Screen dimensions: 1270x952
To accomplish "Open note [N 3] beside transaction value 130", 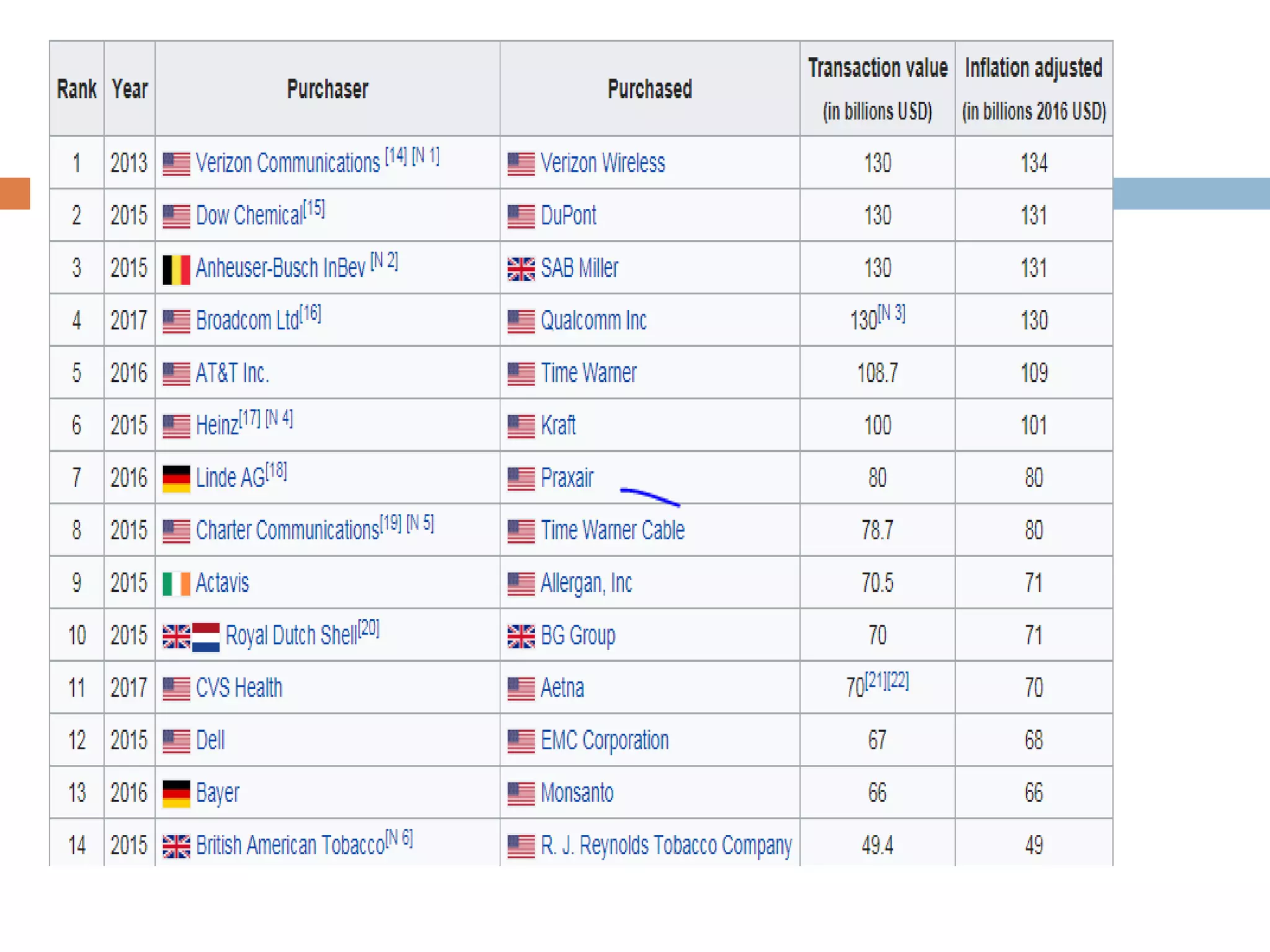I will tap(892, 314).
